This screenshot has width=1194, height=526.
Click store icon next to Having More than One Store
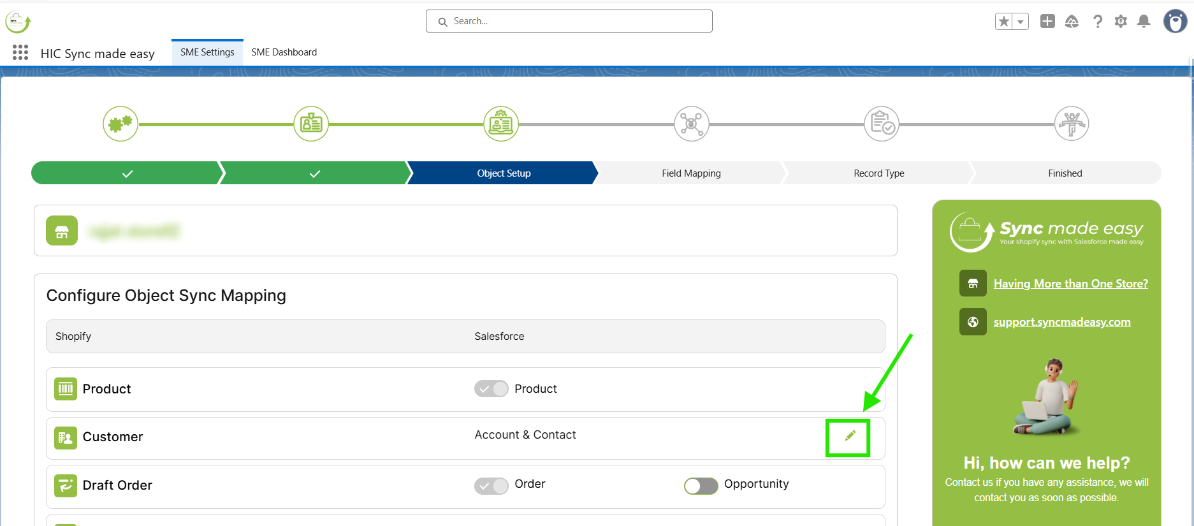[x=973, y=283]
